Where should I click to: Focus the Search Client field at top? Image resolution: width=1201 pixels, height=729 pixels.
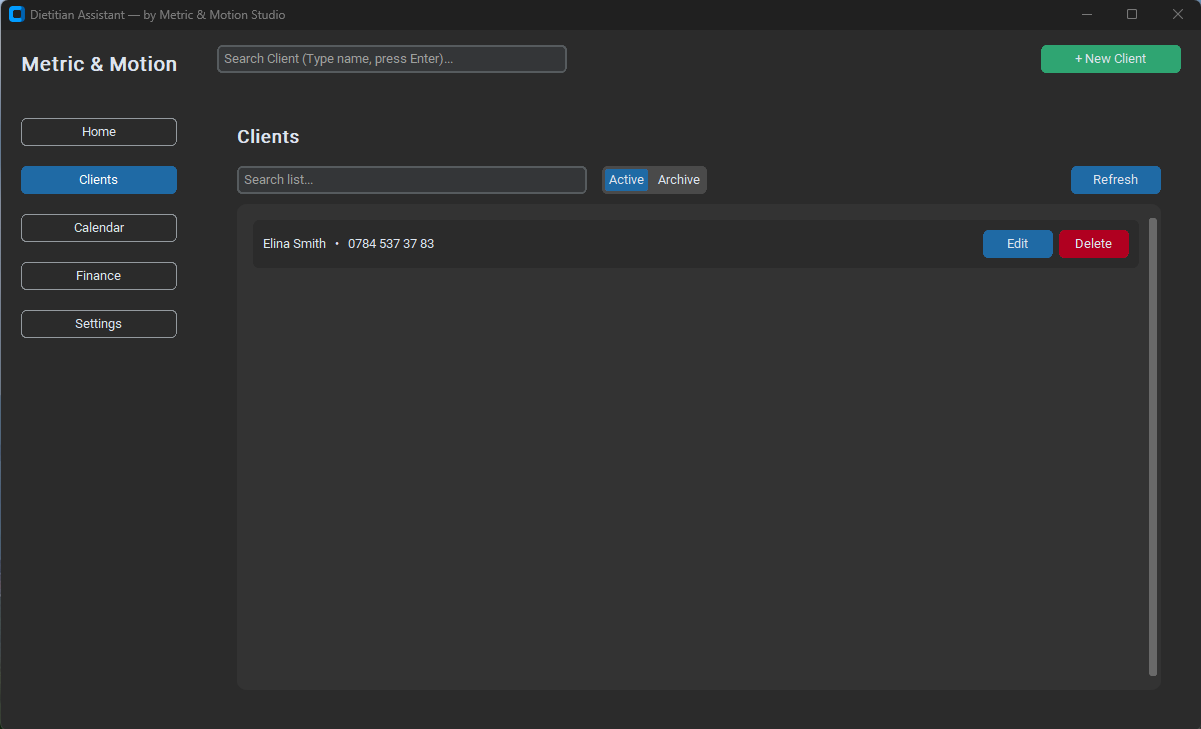point(392,59)
